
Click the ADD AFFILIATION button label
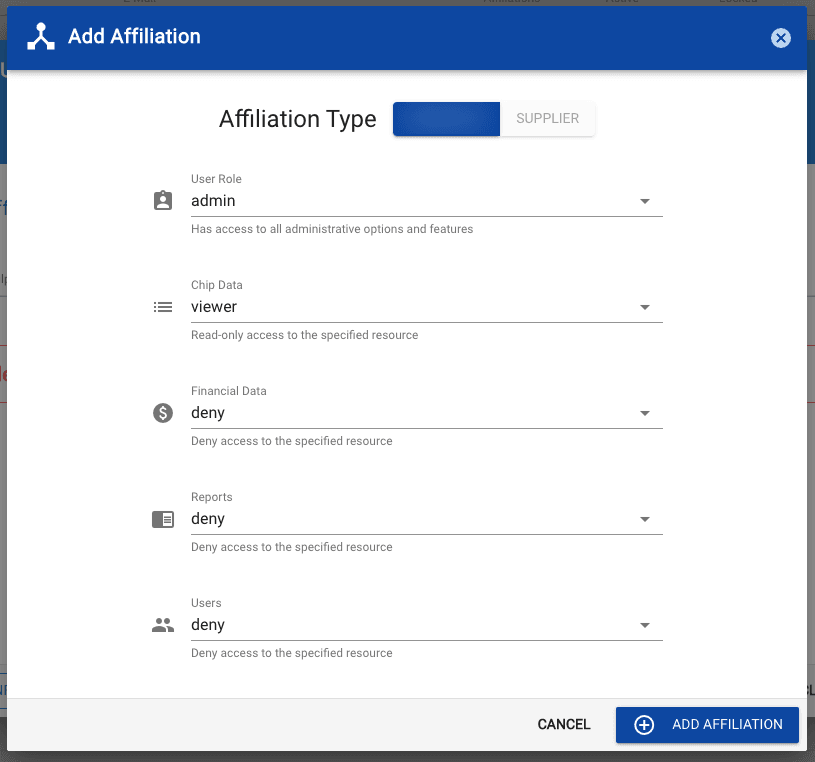(727, 725)
